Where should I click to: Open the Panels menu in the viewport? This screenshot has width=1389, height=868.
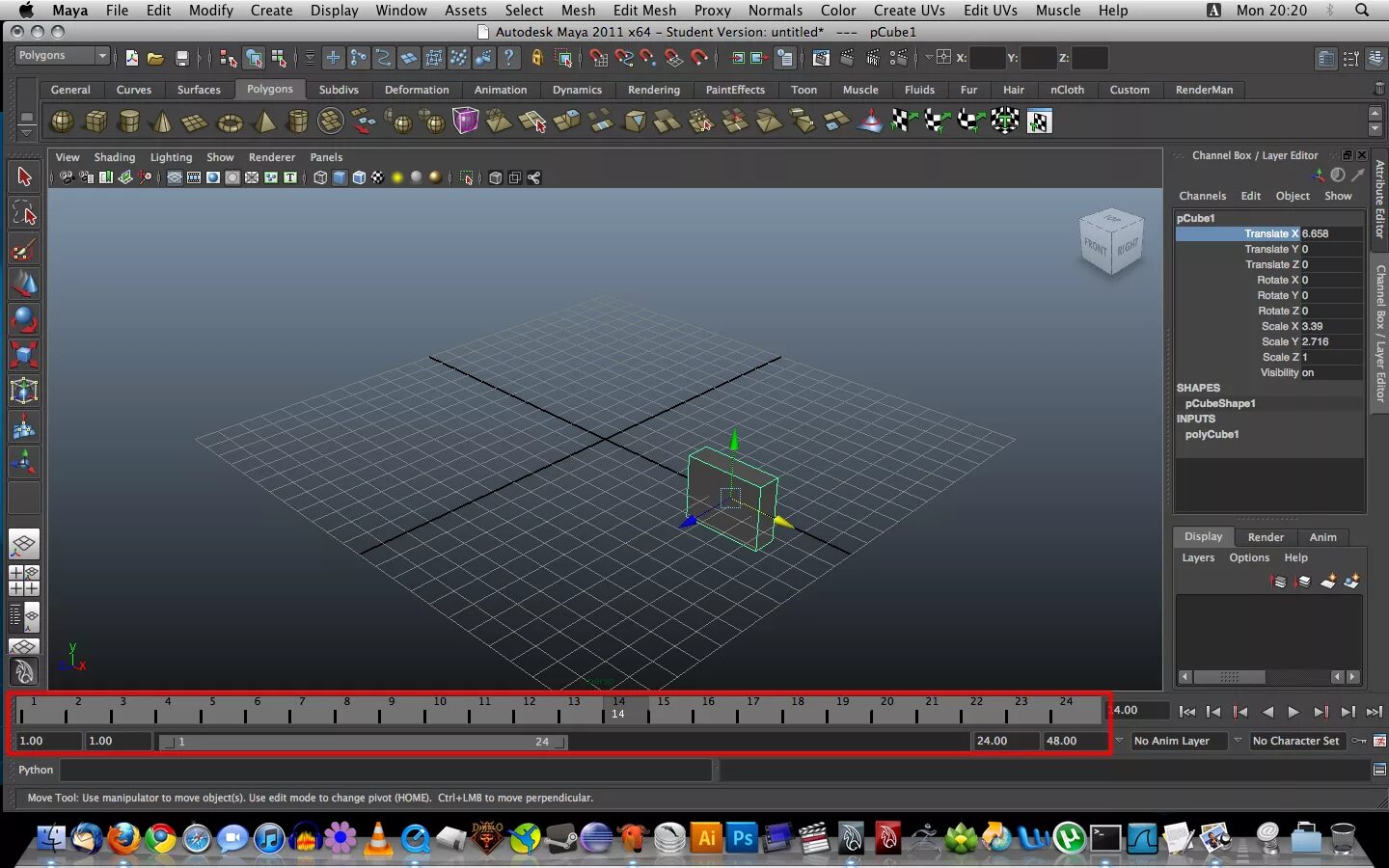point(326,157)
